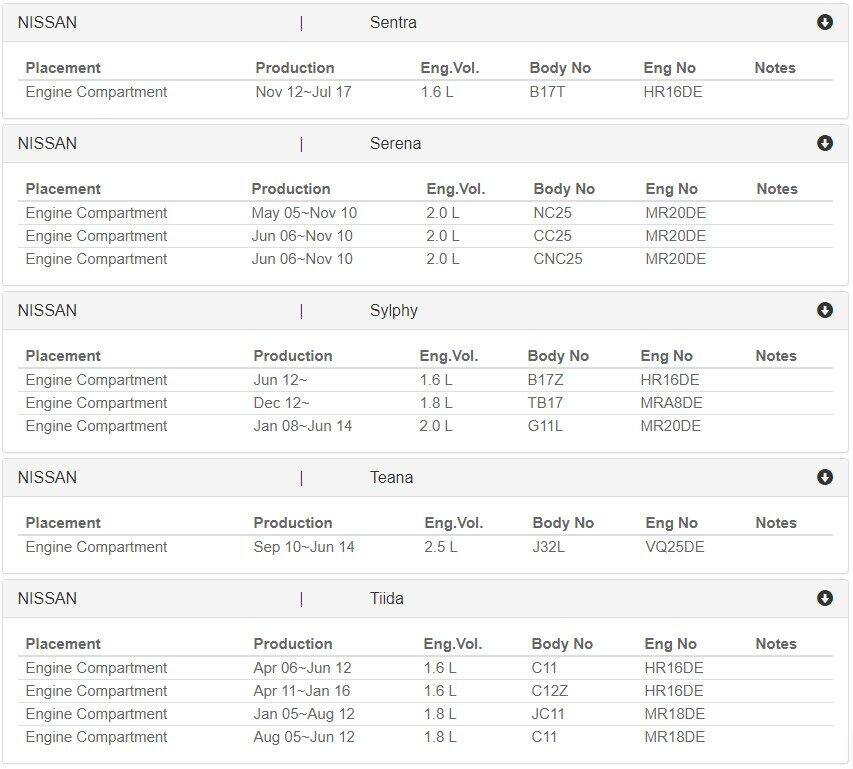The height and width of the screenshot is (769, 853).
Task: Collapse the Tiida panel arrow icon
Action: tap(825, 598)
